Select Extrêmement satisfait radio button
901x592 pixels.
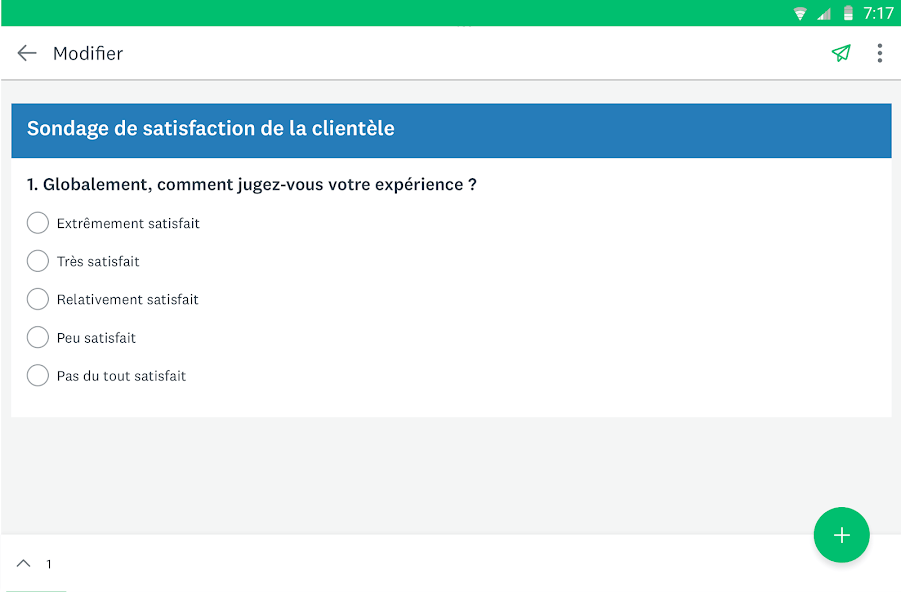coord(38,223)
